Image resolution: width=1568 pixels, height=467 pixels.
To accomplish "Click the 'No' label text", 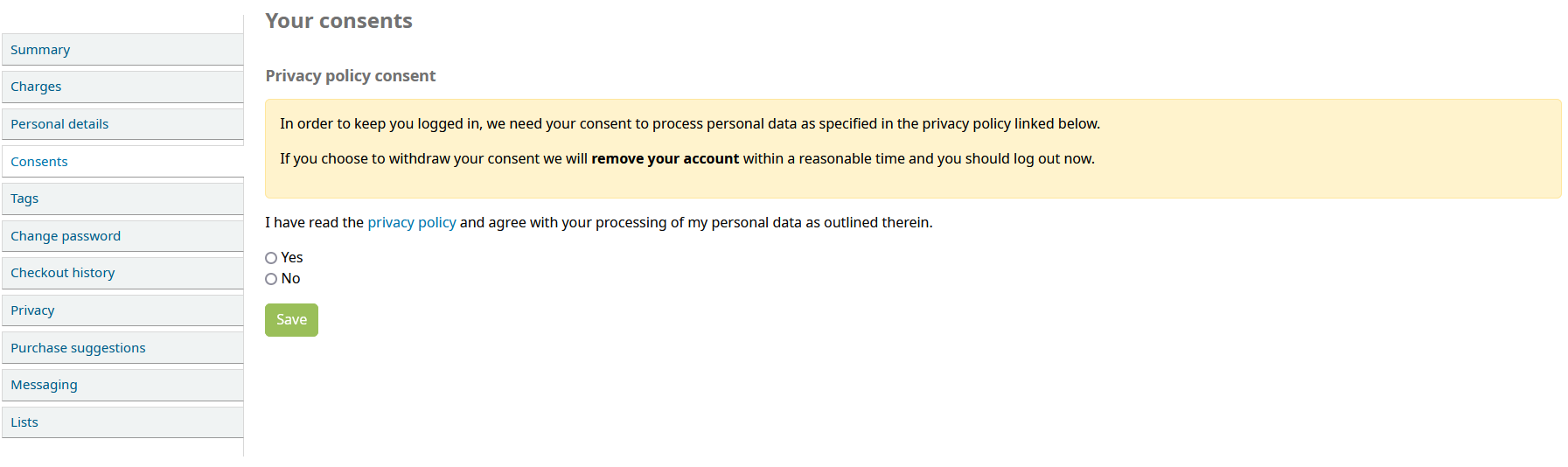I will point(290,278).
